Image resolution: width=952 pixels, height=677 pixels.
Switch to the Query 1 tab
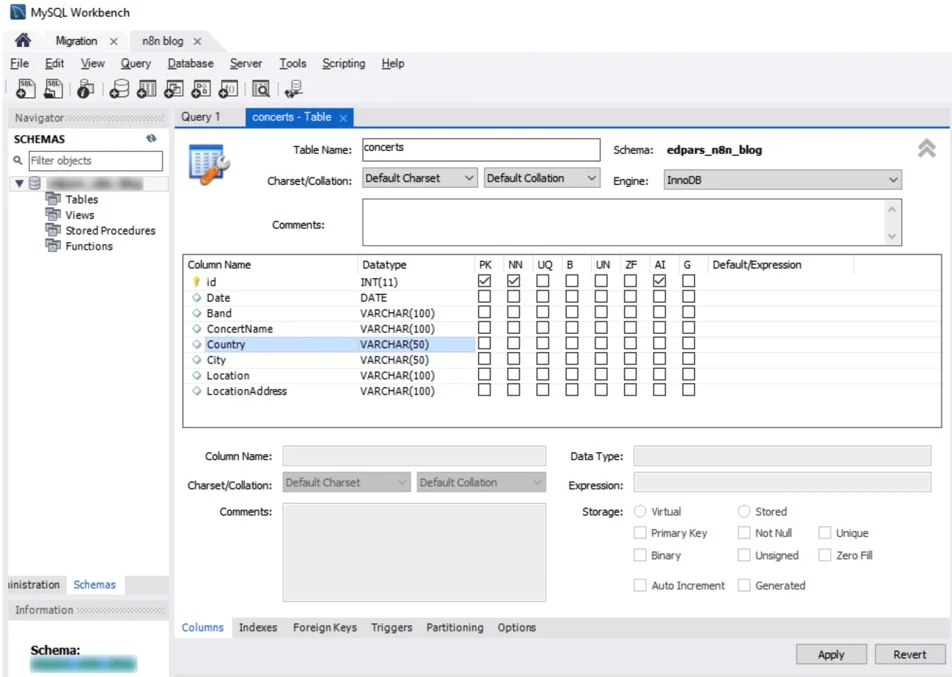coord(201,117)
